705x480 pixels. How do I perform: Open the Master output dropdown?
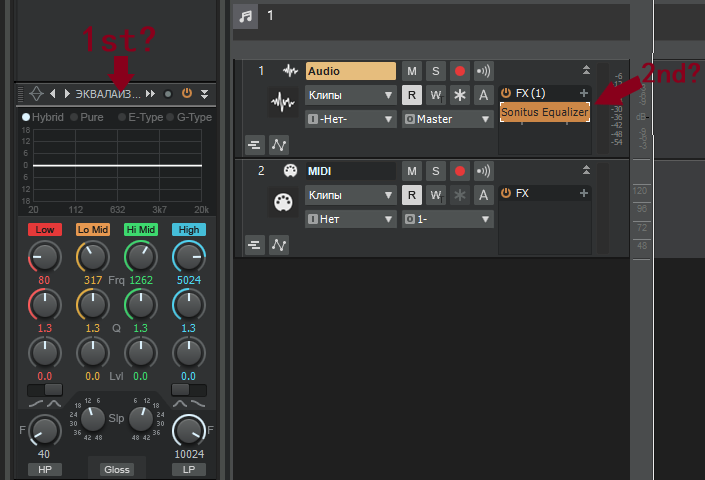coord(447,119)
